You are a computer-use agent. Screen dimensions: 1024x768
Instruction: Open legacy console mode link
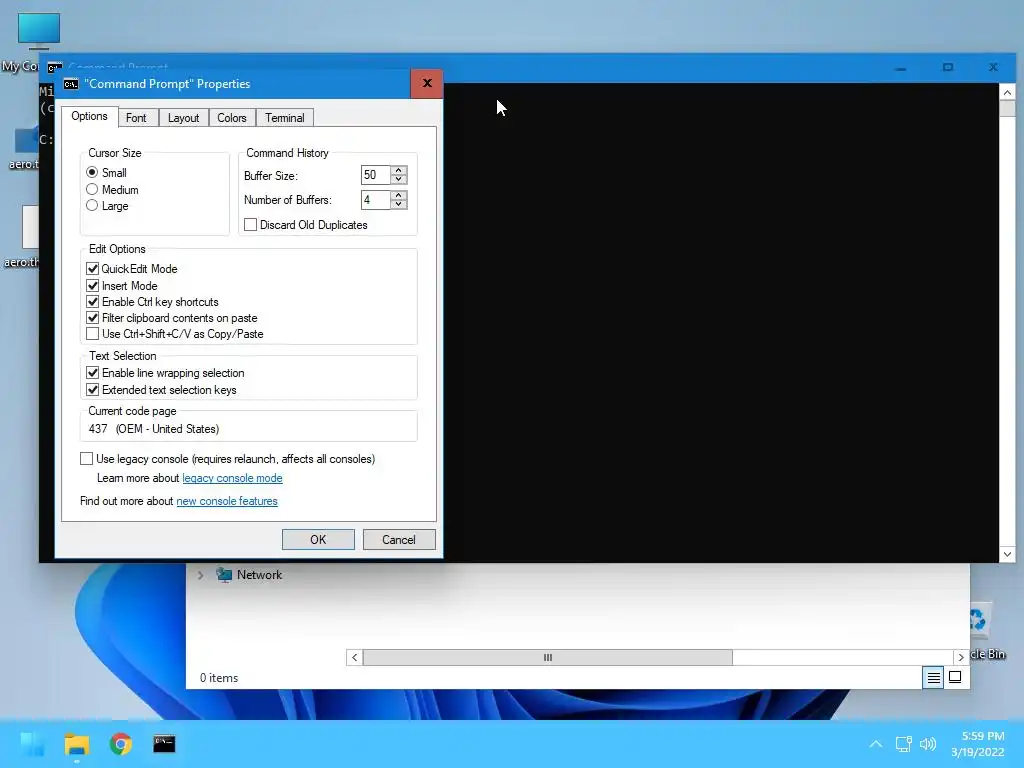click(x=232, y=478)
